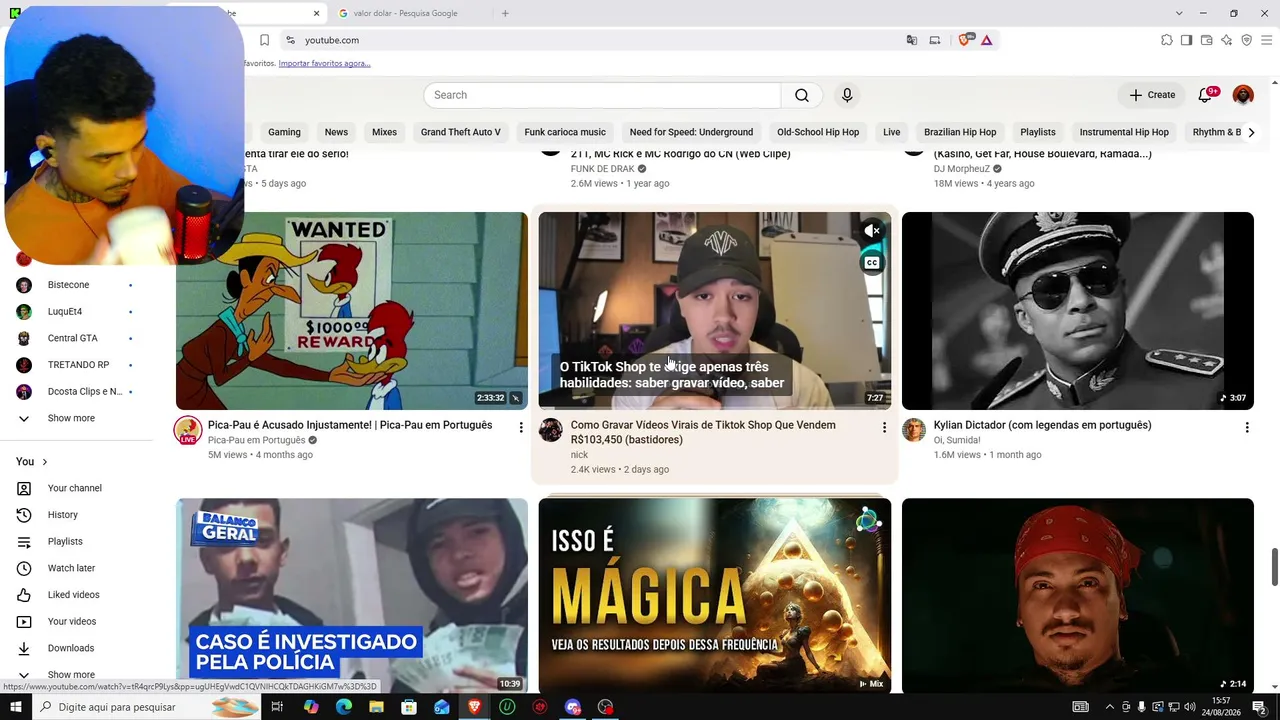Click the YouTube search magnifier button
Image resolution: width=1280 pixels, height=720 pixels.
click(801, 95)
